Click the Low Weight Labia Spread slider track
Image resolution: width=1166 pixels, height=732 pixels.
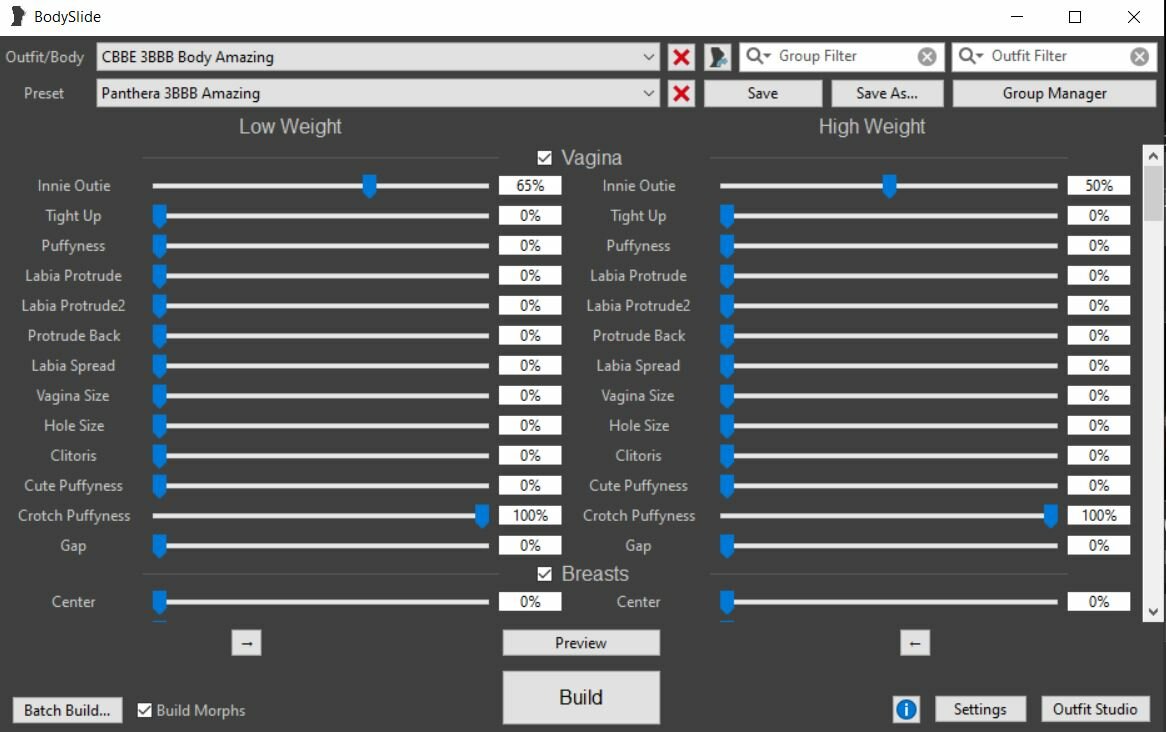tap(321, 365)
